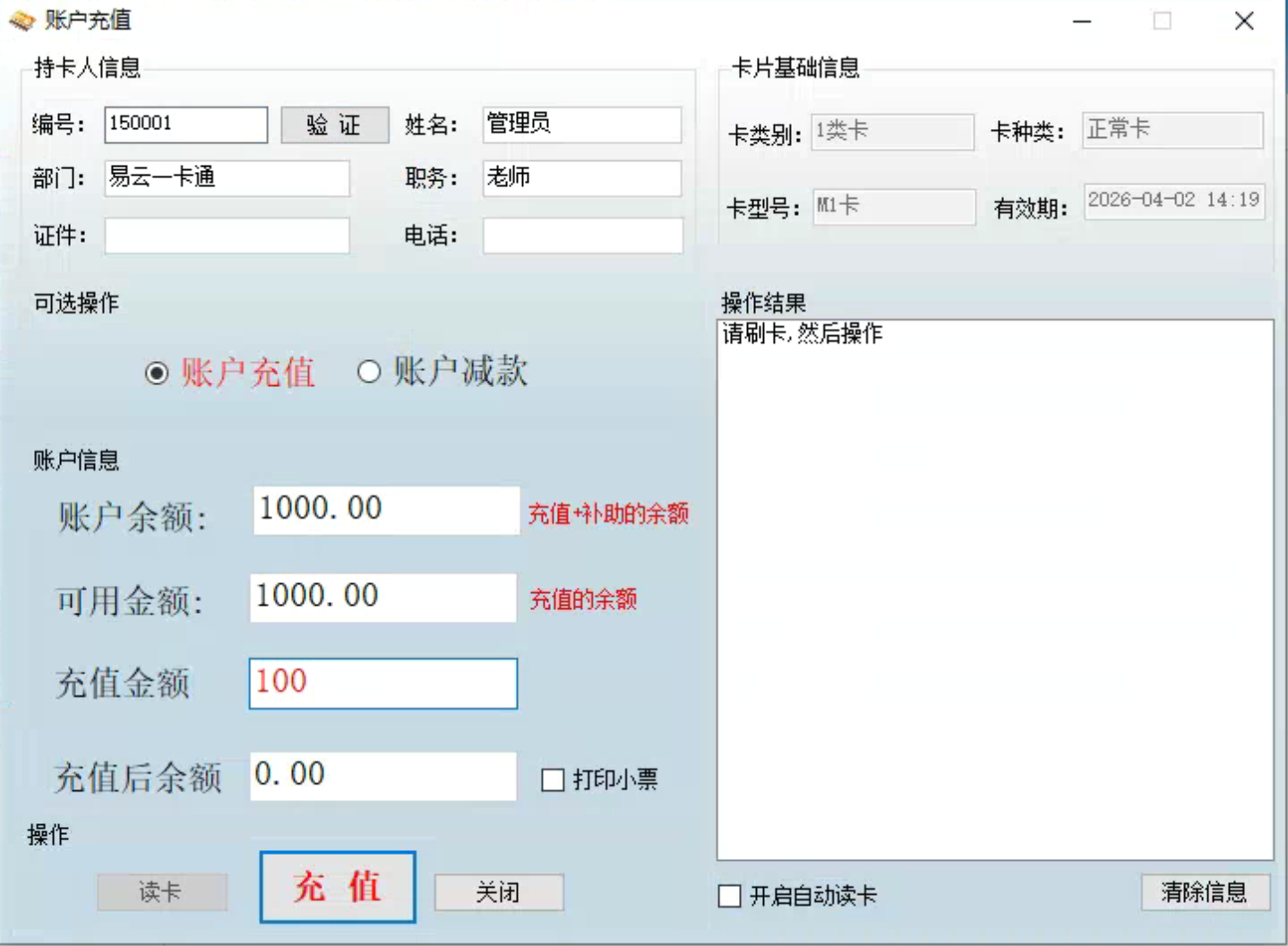Viewport: 1288px width, 946px height.
Task: Click the 可选操作 section label
Action: pos(76,304)
